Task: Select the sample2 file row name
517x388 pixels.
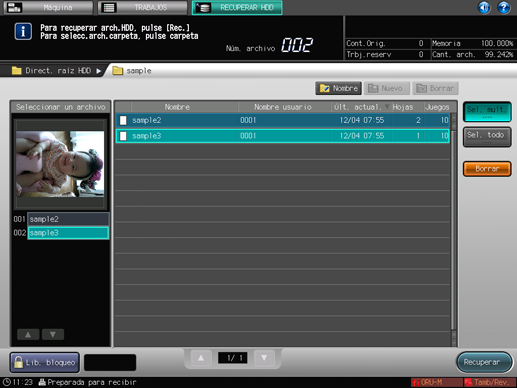Action: click(x=147, y=120)
